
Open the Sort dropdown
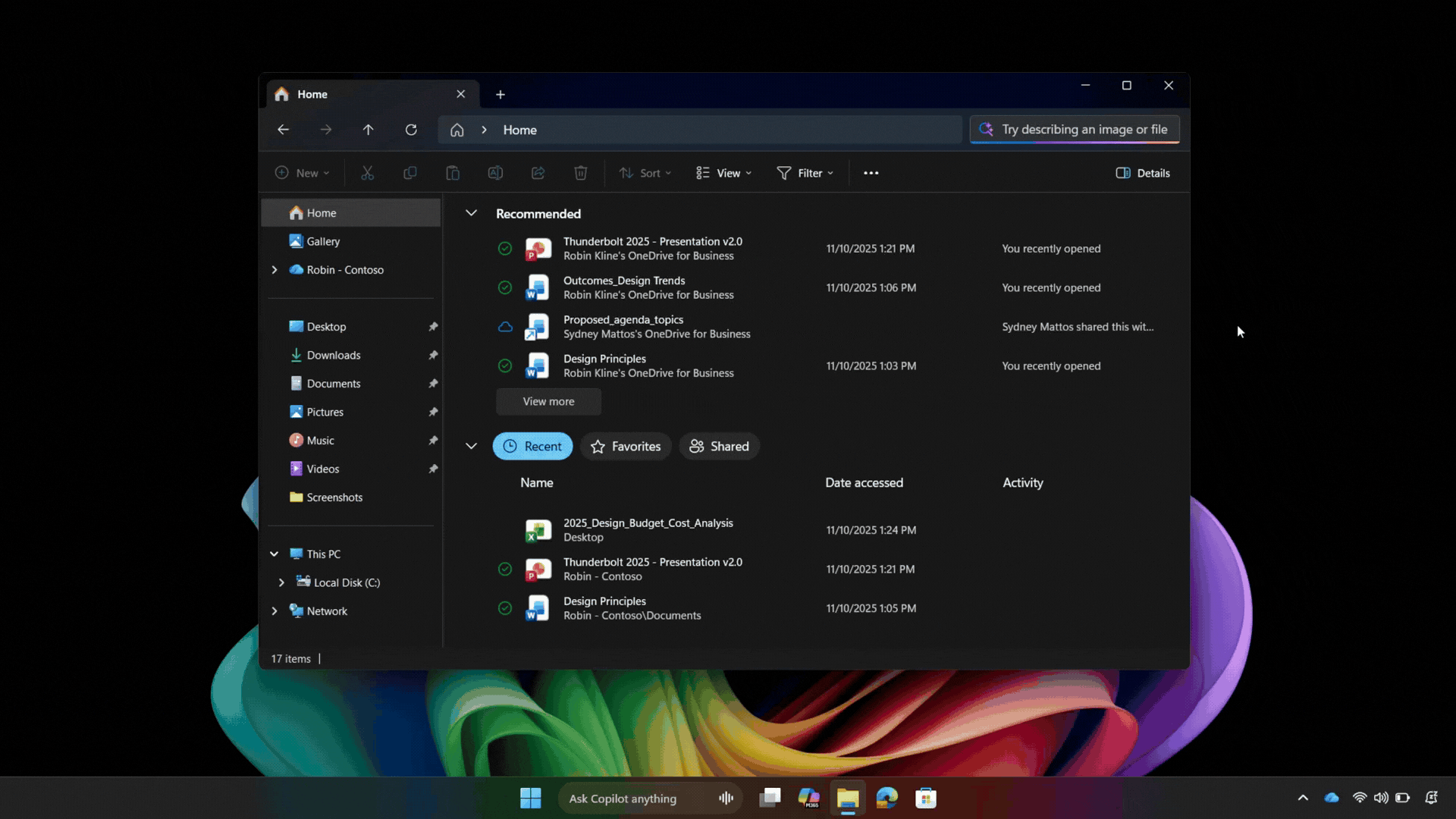point(645,173)
